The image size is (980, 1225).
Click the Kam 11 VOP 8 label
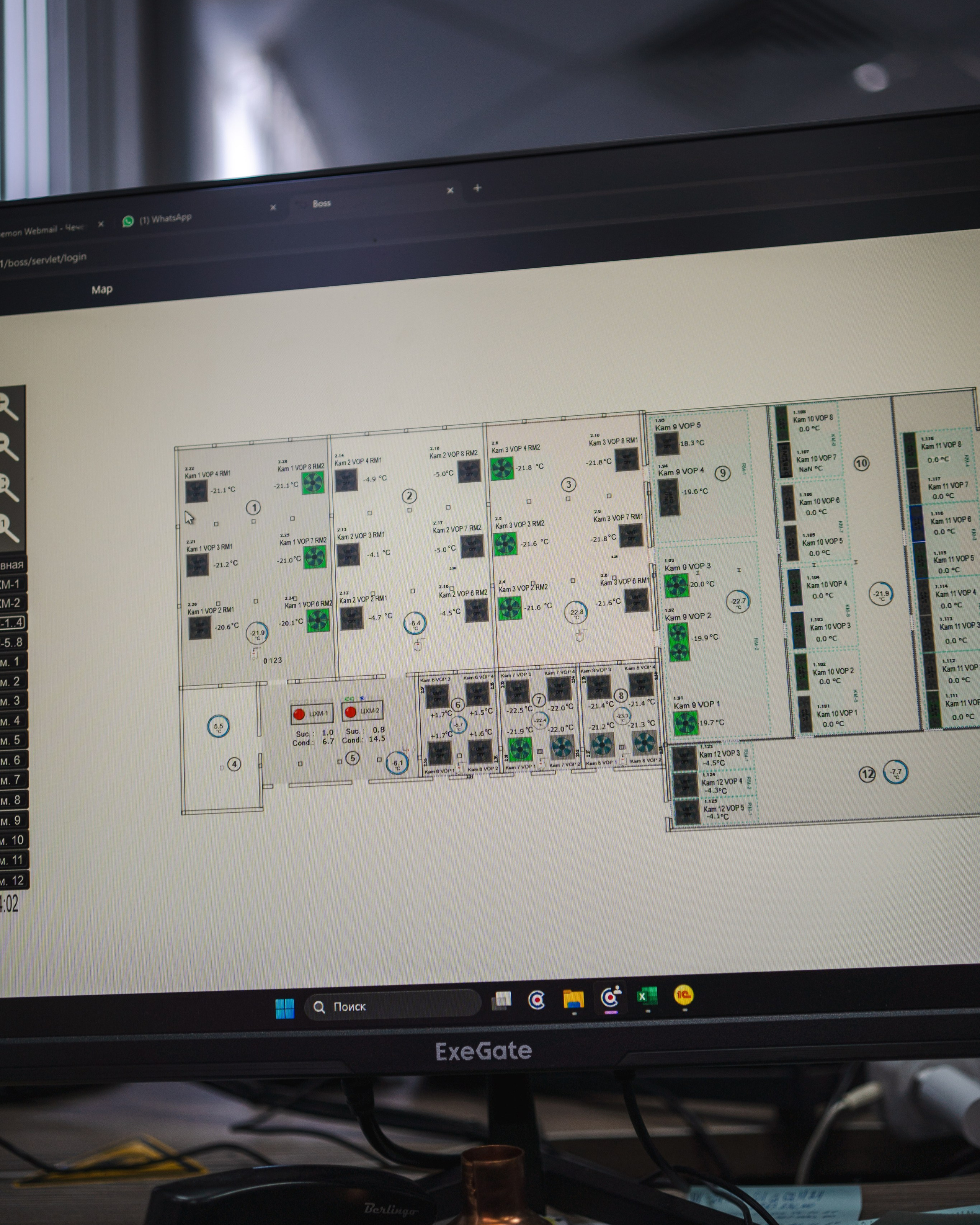(x=941, y=446)
